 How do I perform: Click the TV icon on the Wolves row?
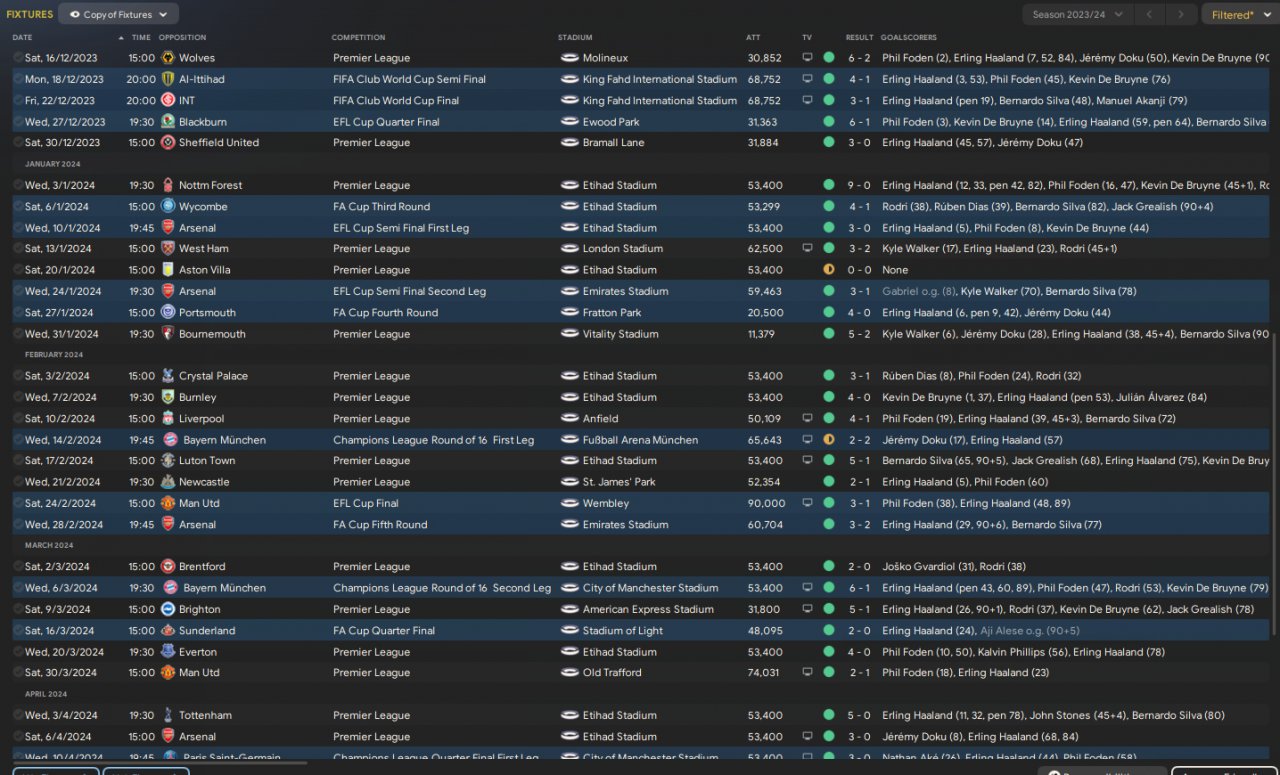tap(807, 58)
